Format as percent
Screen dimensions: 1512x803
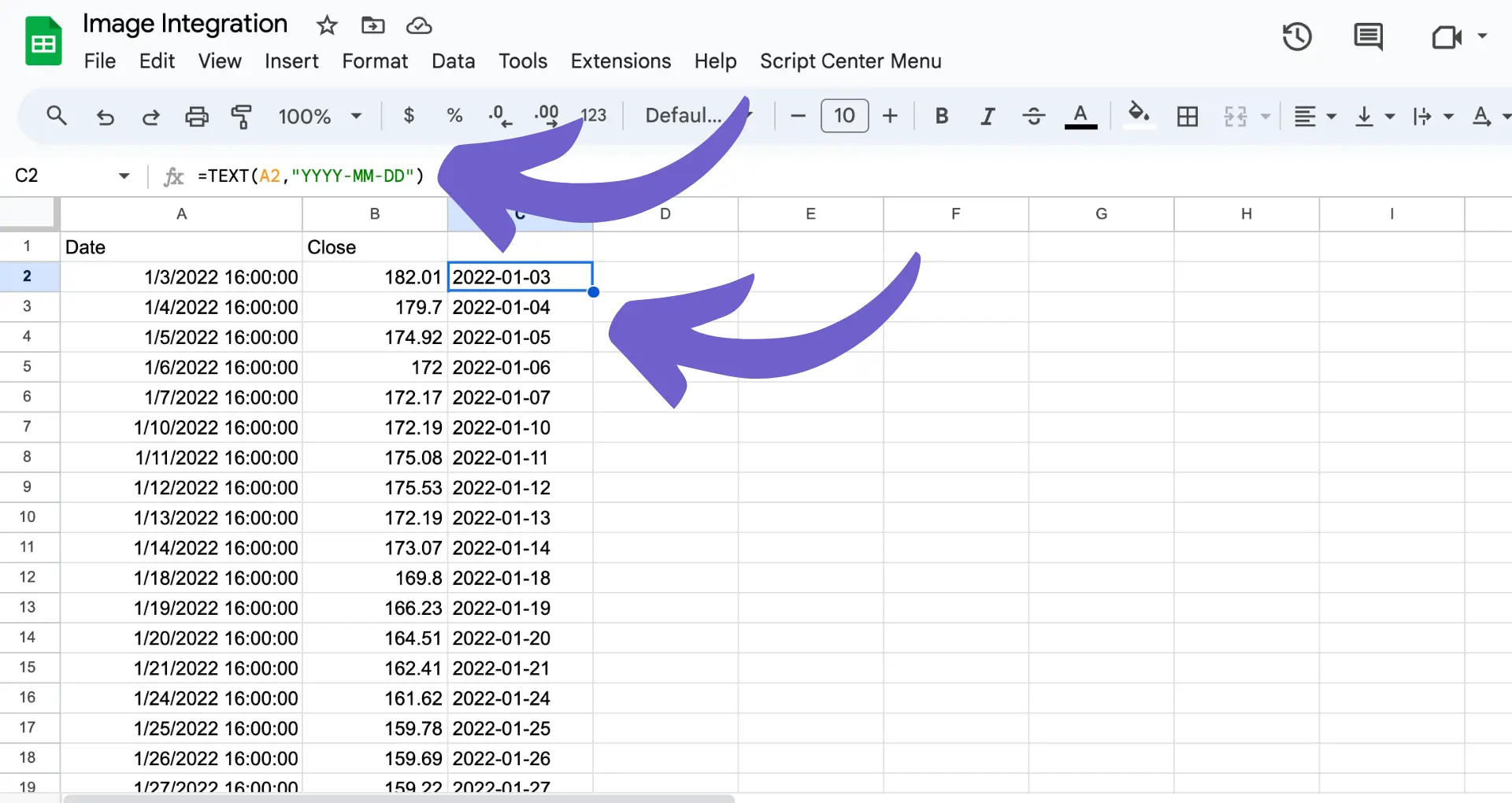point(454,116)
